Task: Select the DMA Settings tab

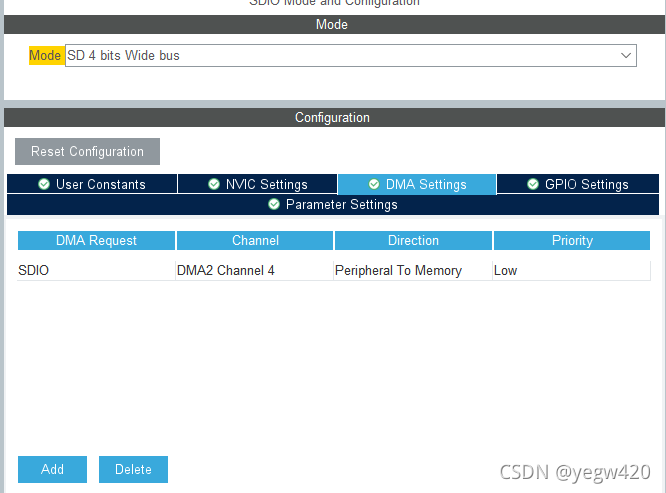Action: 417,184
